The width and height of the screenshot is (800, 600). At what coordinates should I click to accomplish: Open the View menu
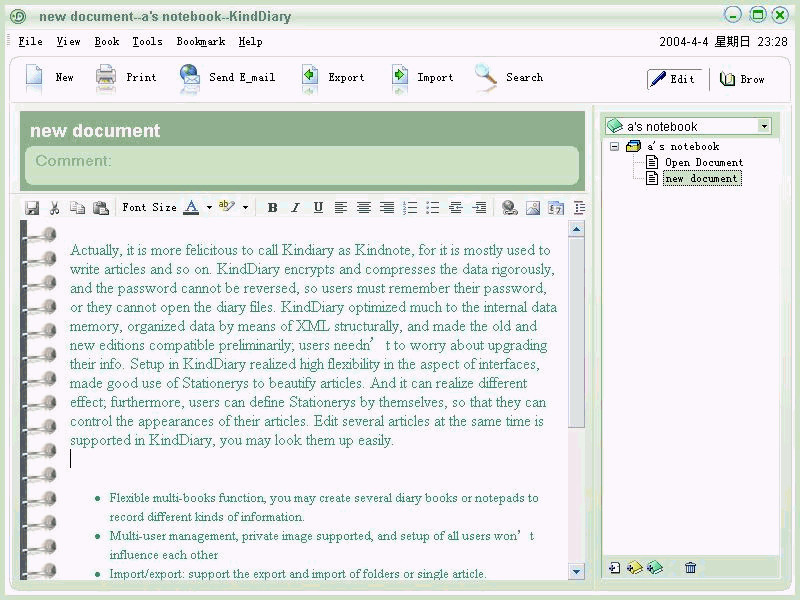(x=68, y=41)
